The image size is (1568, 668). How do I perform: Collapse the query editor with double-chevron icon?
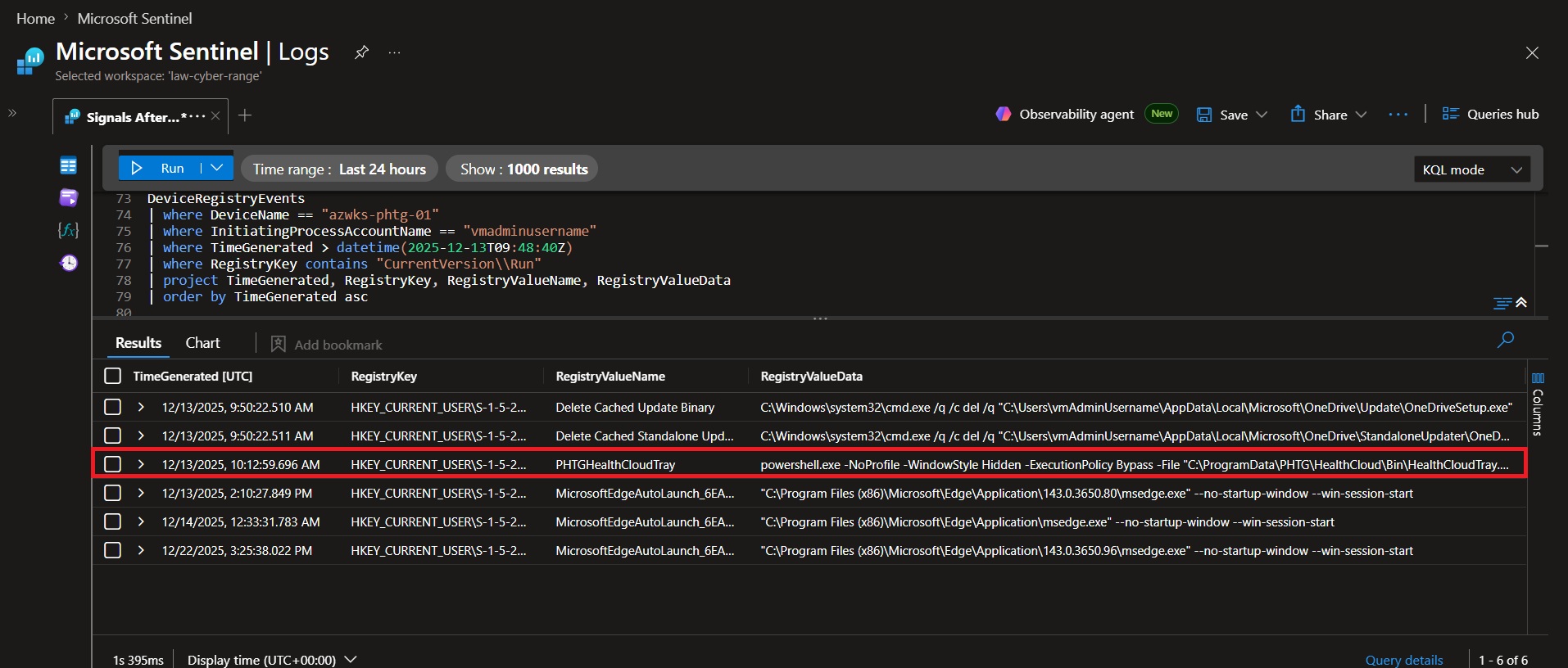point(1521,303)
